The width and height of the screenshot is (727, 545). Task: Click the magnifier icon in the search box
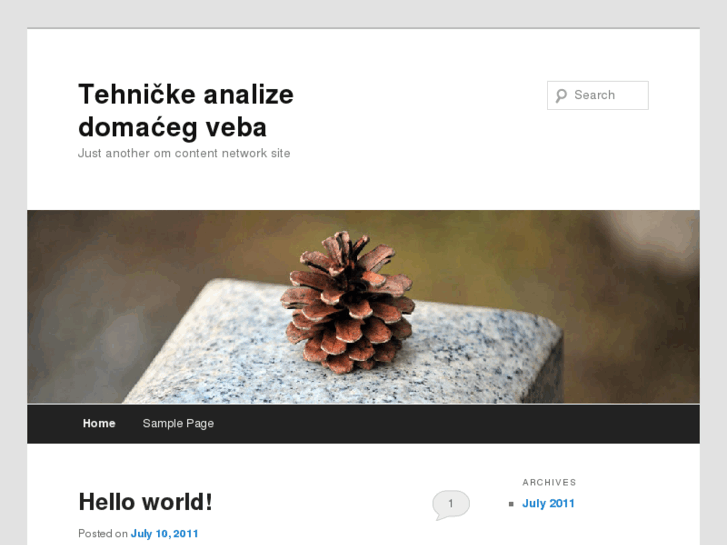[561, 96]
